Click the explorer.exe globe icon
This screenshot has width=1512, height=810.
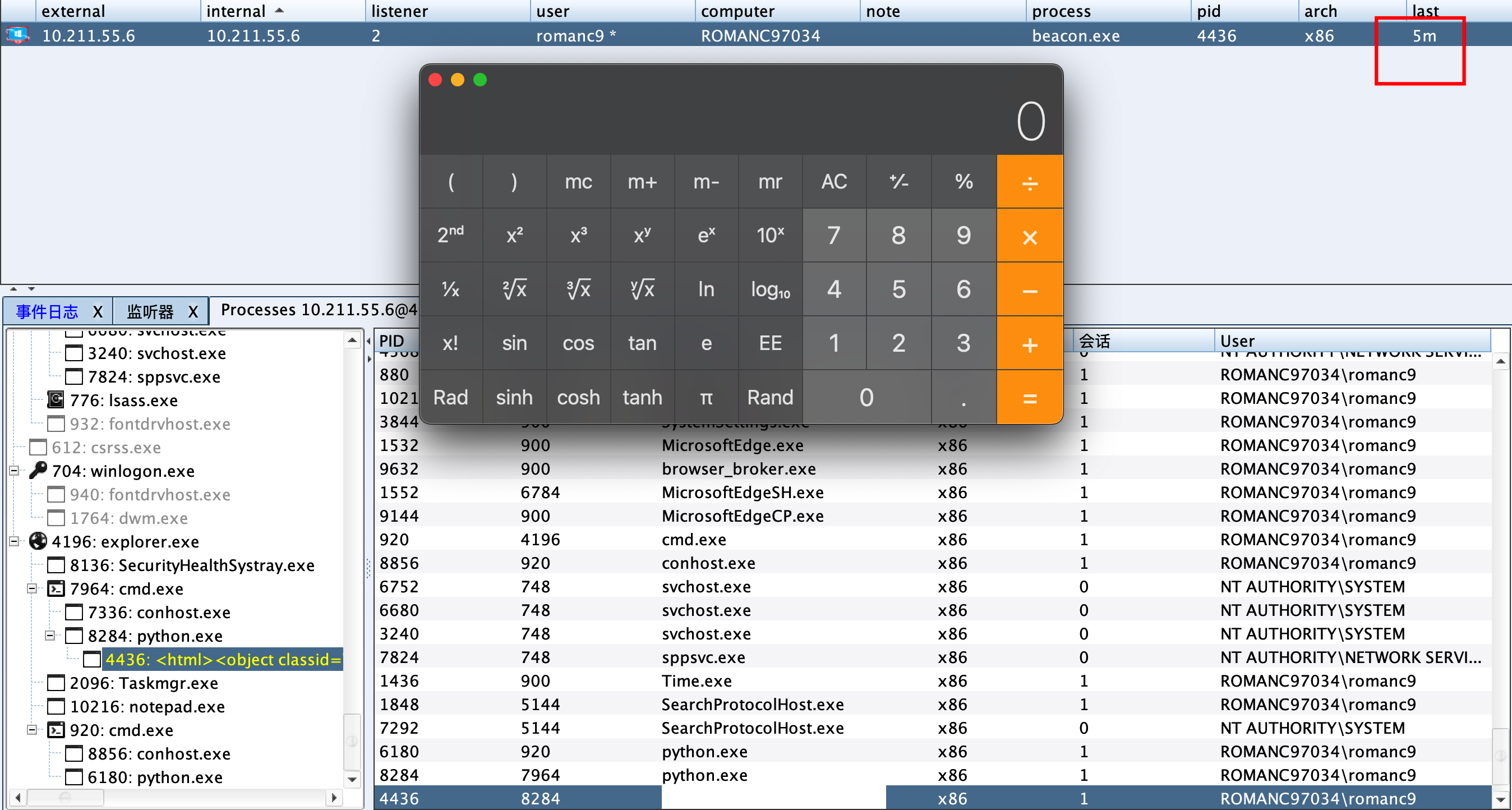38,541
